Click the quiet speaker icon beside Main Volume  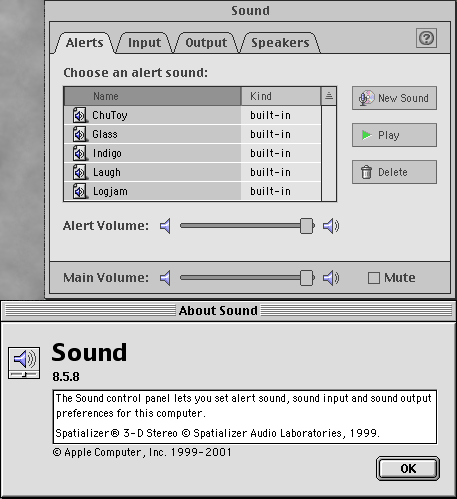pos(165,278)
